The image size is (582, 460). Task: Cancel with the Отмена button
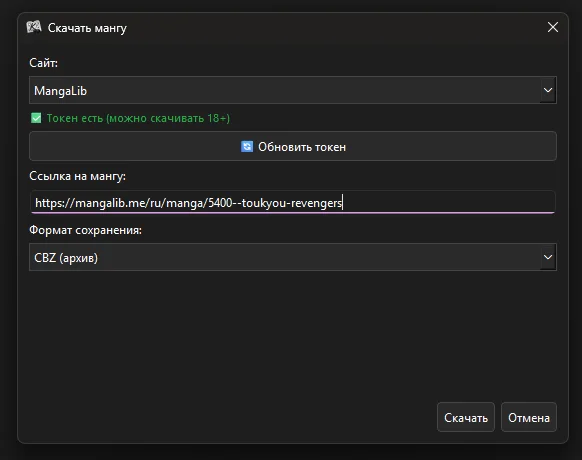click(x=529, y=417)
